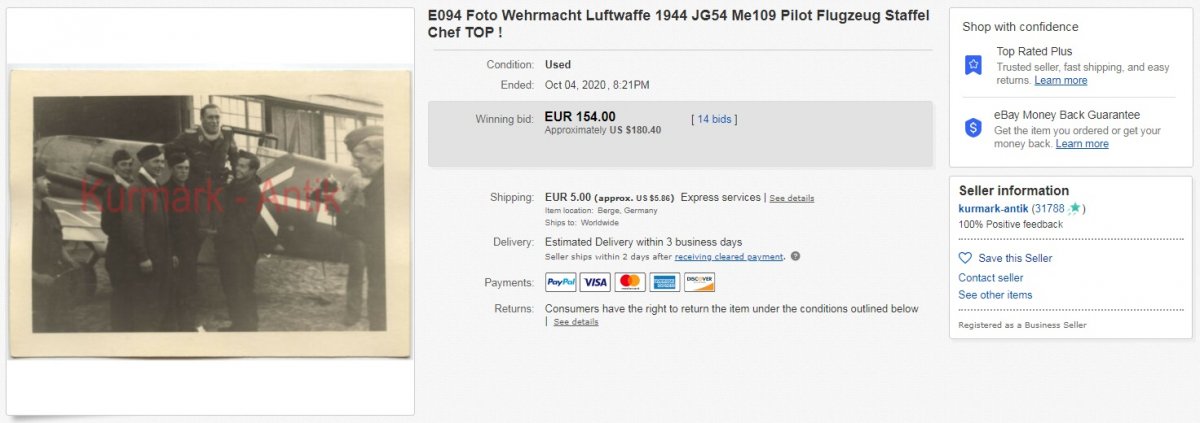
Task: Open Learn more for Top Rated Plus
Action: coord(1060,80)
